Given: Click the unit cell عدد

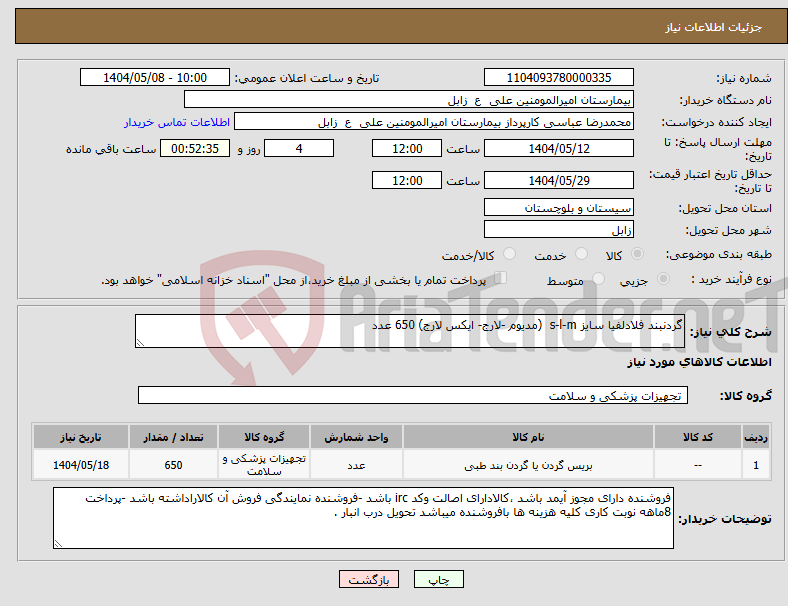Looking at the screenshot, I should click(356, 465).
